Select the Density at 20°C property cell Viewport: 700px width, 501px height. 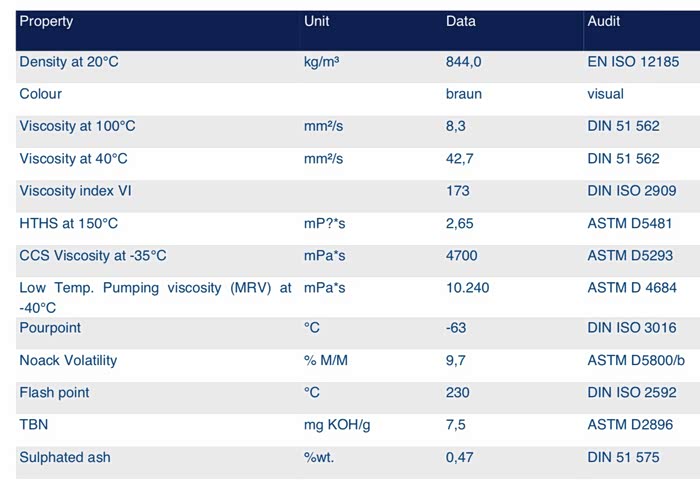point(69,62)
